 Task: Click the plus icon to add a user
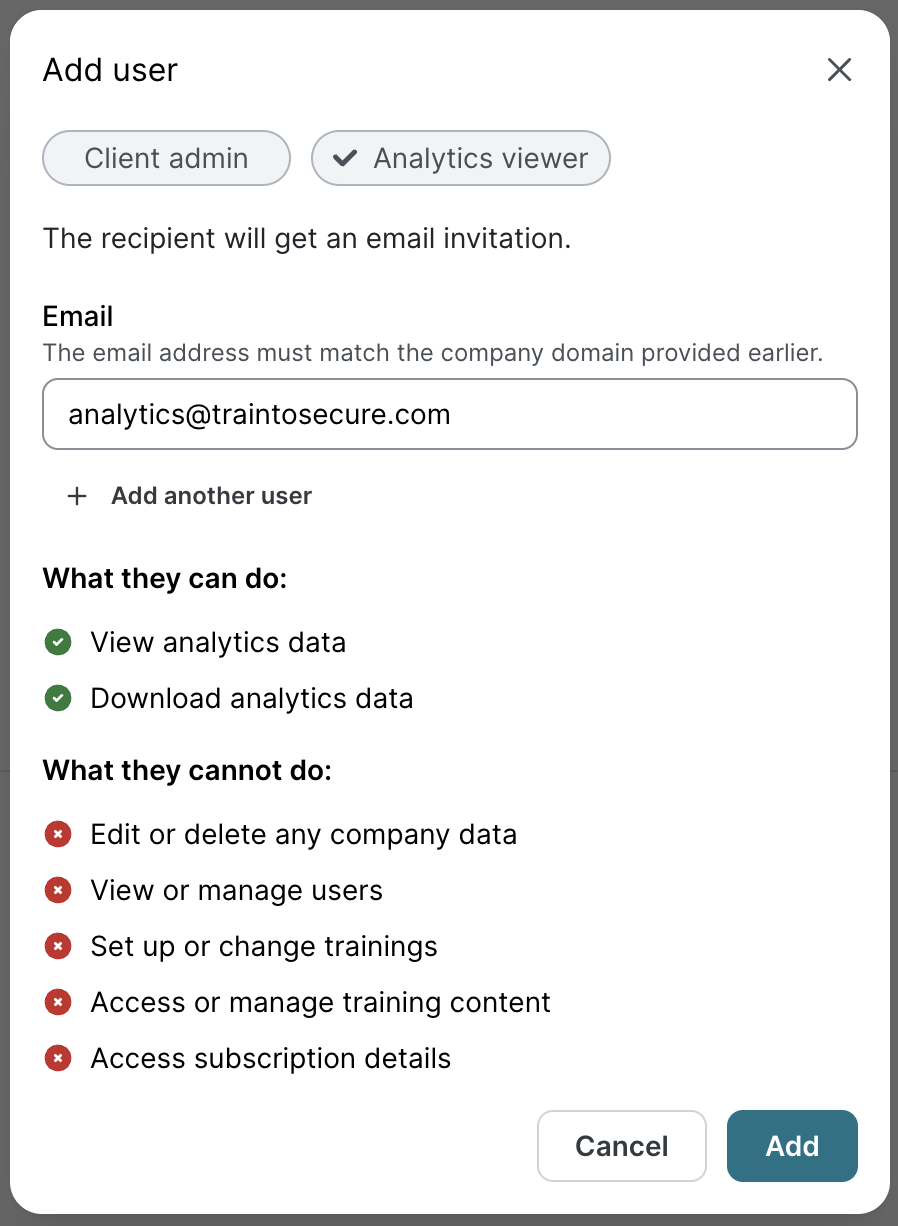(x=77, y=496)
